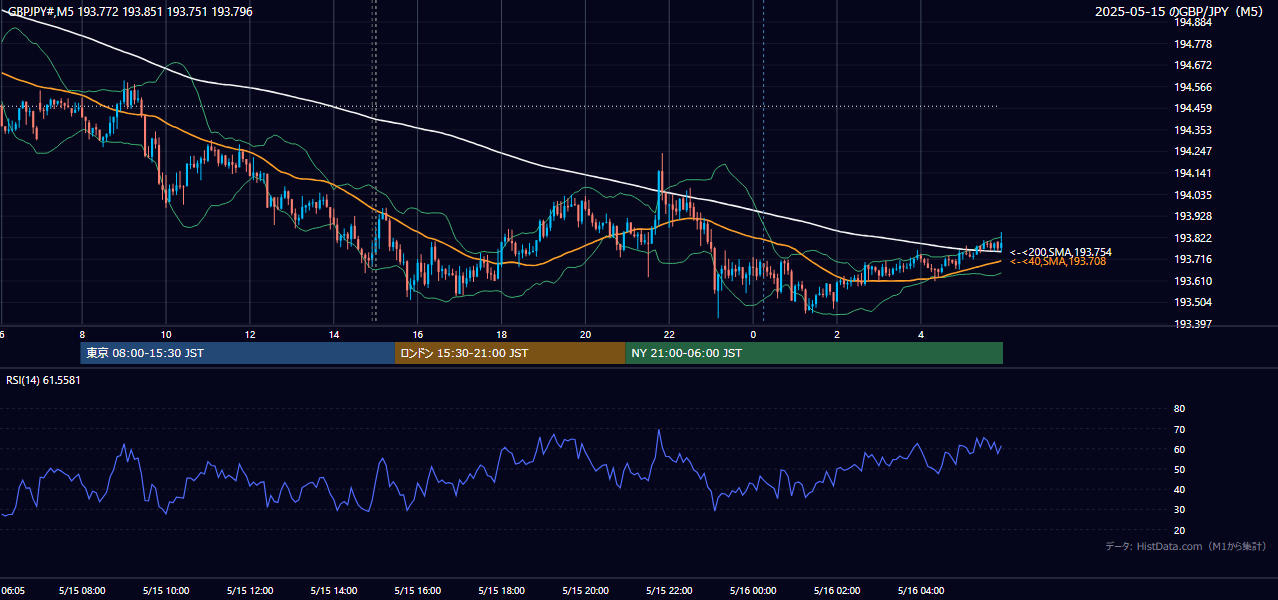Click the GBPJPY#,M5 symbol header text
The image size is (1278, 600).
click(130, 12)
